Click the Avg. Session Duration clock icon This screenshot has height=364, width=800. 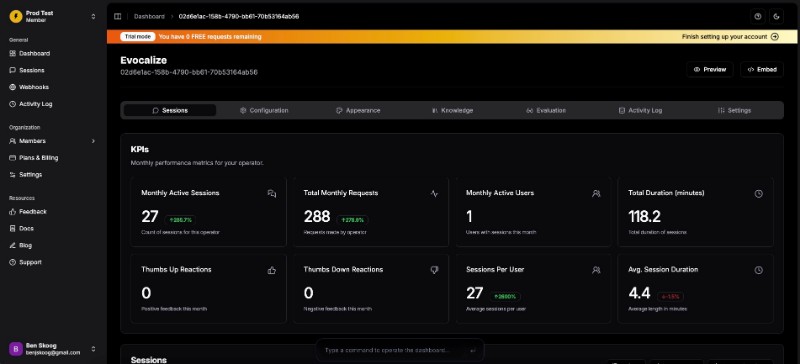[759, 270]
